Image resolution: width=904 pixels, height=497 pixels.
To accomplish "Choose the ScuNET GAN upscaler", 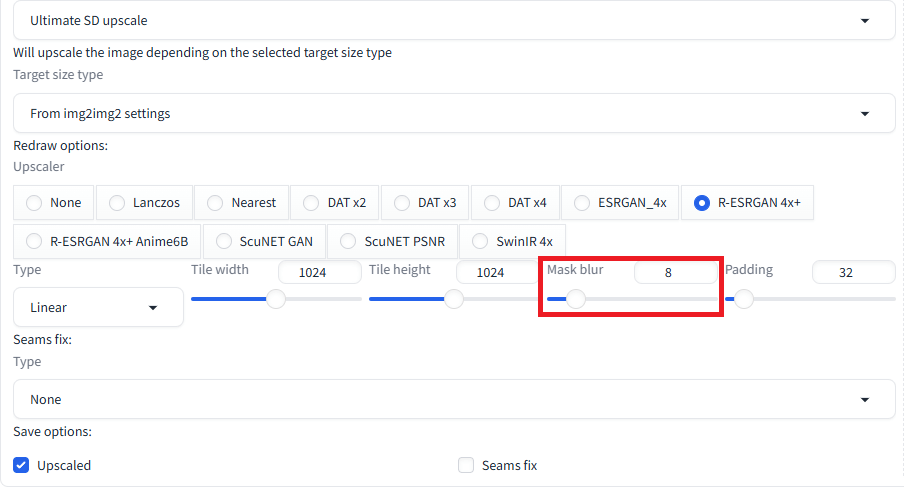I will [265, 241].
